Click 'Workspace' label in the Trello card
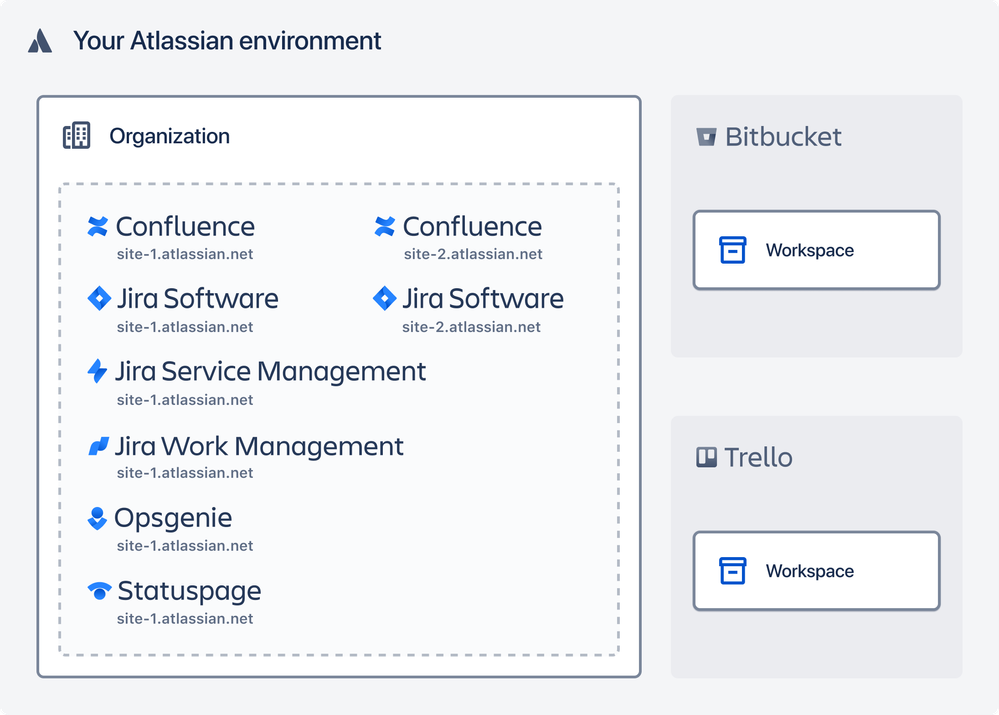Image resolution: width=999 pixels, height=715 pixels. [x=810, y=571]
